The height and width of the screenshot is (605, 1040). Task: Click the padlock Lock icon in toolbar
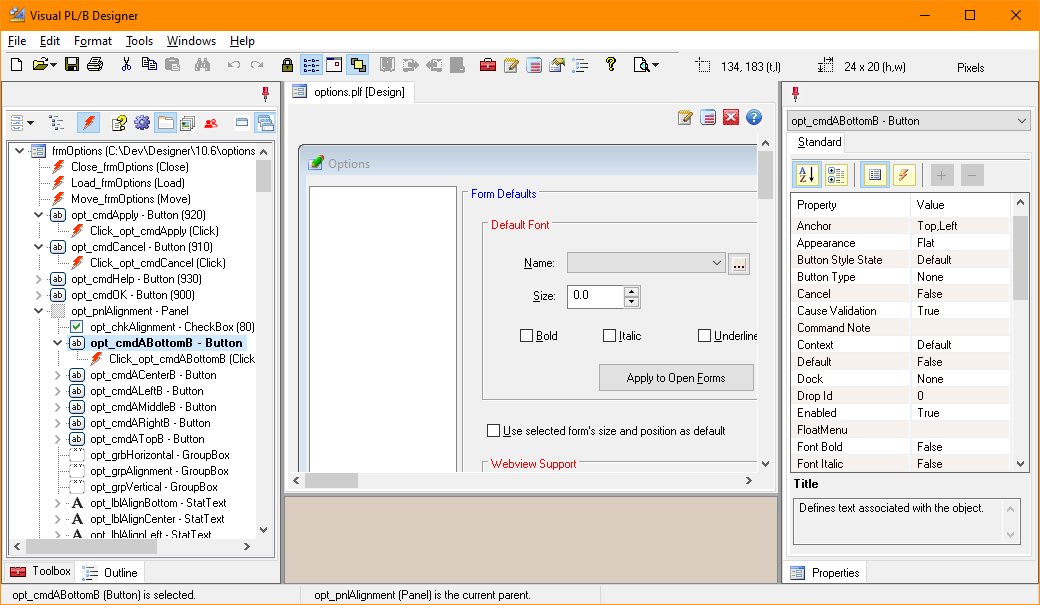click(287, 65)
